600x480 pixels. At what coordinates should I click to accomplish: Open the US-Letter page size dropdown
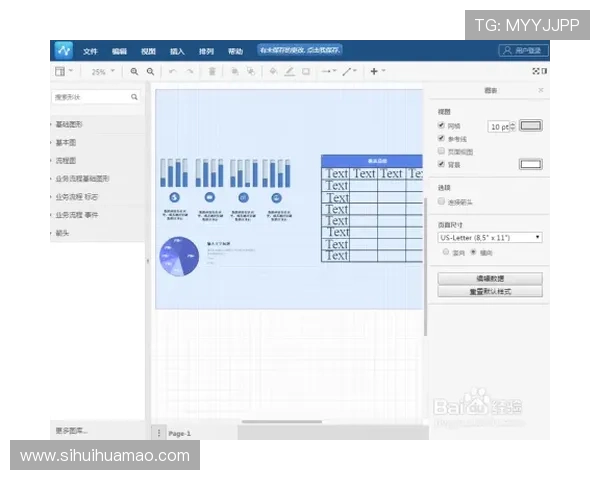pyautogui.click(x=490, y=237)
